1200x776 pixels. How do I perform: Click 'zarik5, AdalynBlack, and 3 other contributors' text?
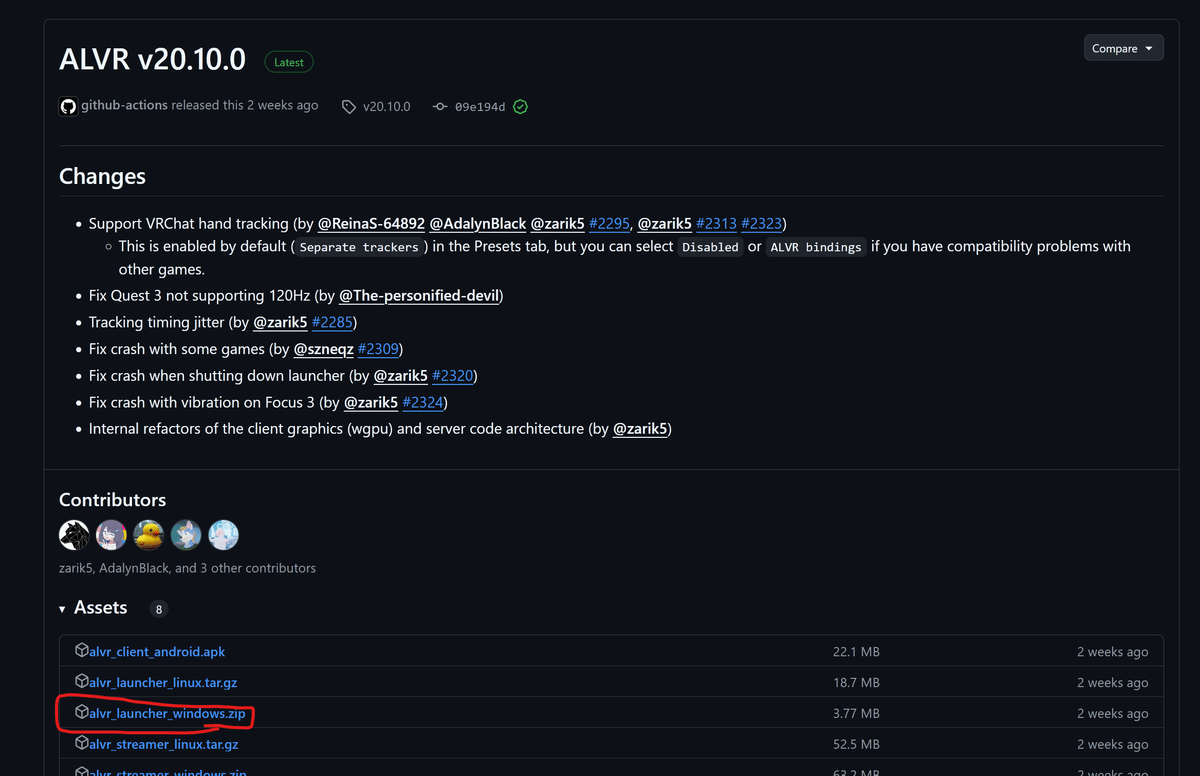tap(187, 568)
